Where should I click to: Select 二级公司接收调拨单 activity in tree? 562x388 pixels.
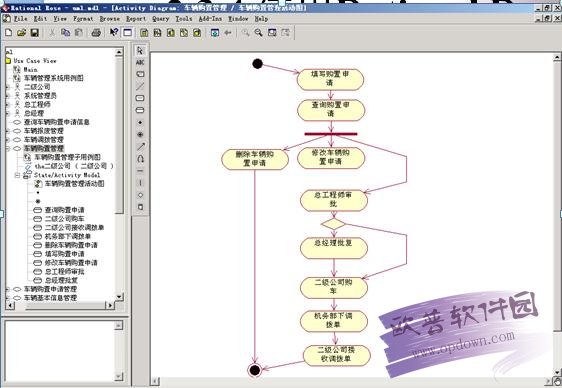coord(74,227)
